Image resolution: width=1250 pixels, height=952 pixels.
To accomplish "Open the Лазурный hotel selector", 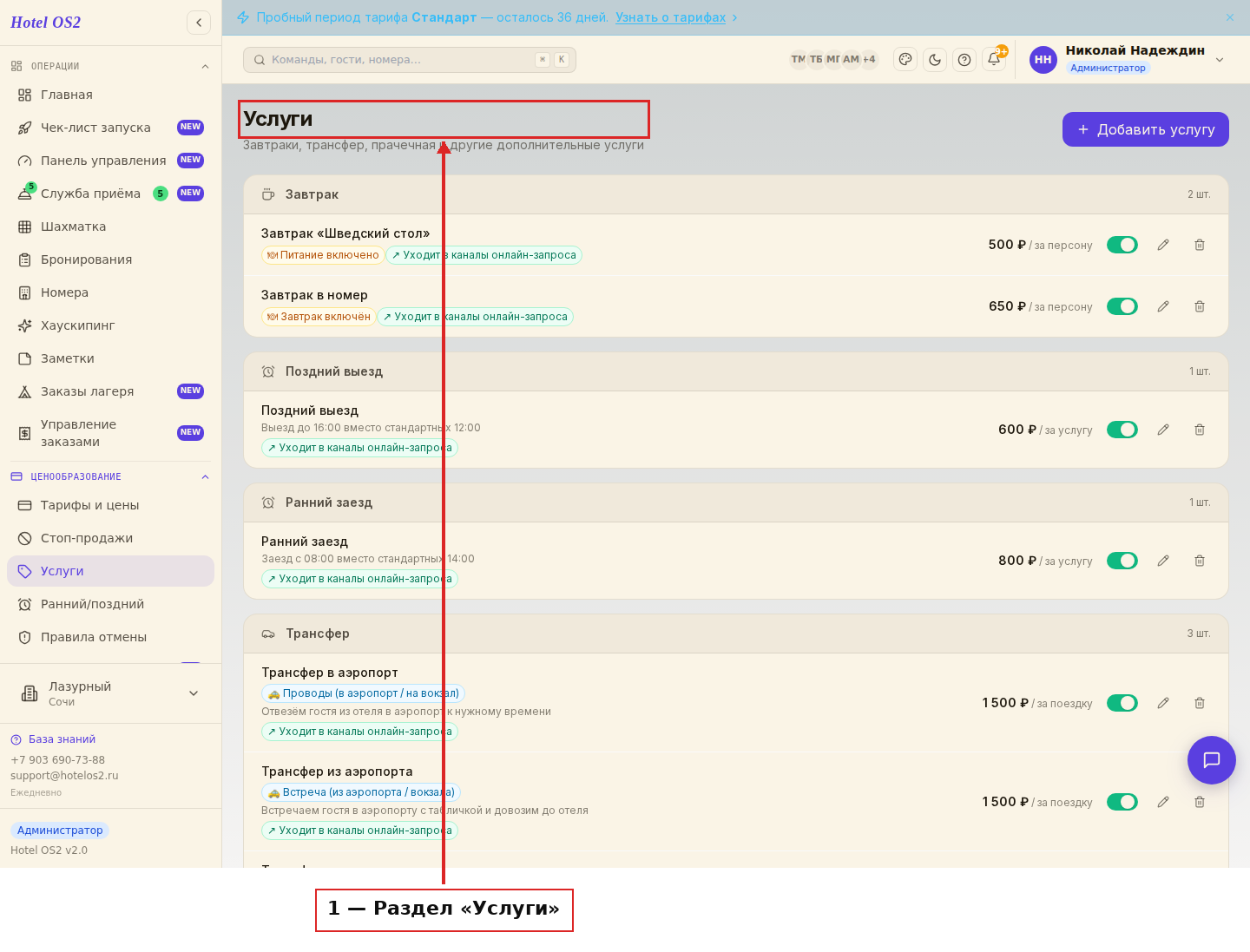I will tap(110, 693).
